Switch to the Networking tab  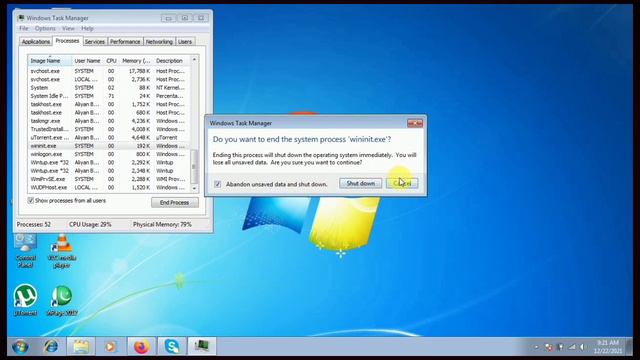(159, 42)
